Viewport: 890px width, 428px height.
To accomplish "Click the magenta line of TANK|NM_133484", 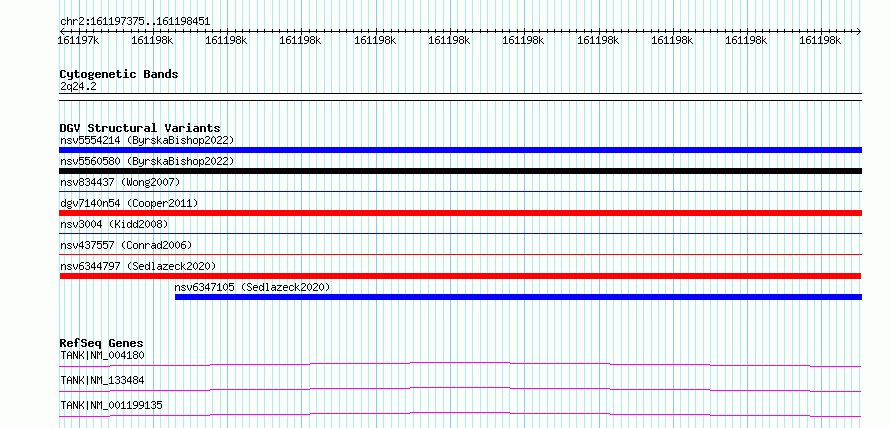I will [x=460, y=389].
